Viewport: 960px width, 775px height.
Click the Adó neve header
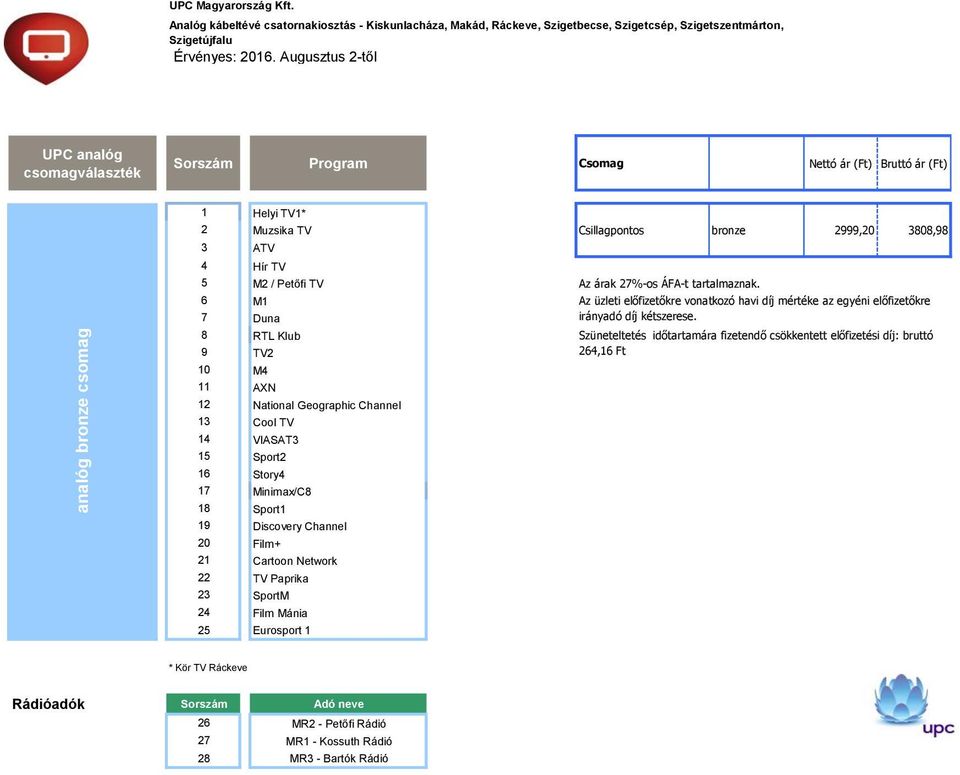tap(338, 703)
